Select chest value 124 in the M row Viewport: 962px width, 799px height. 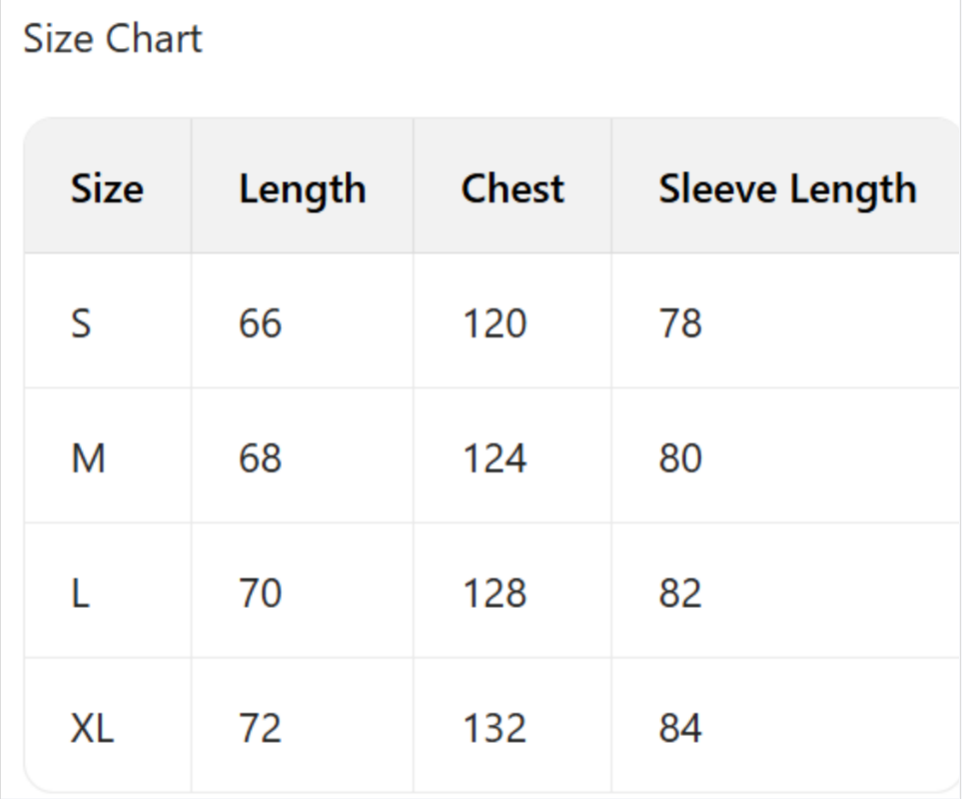pos(494,458)
